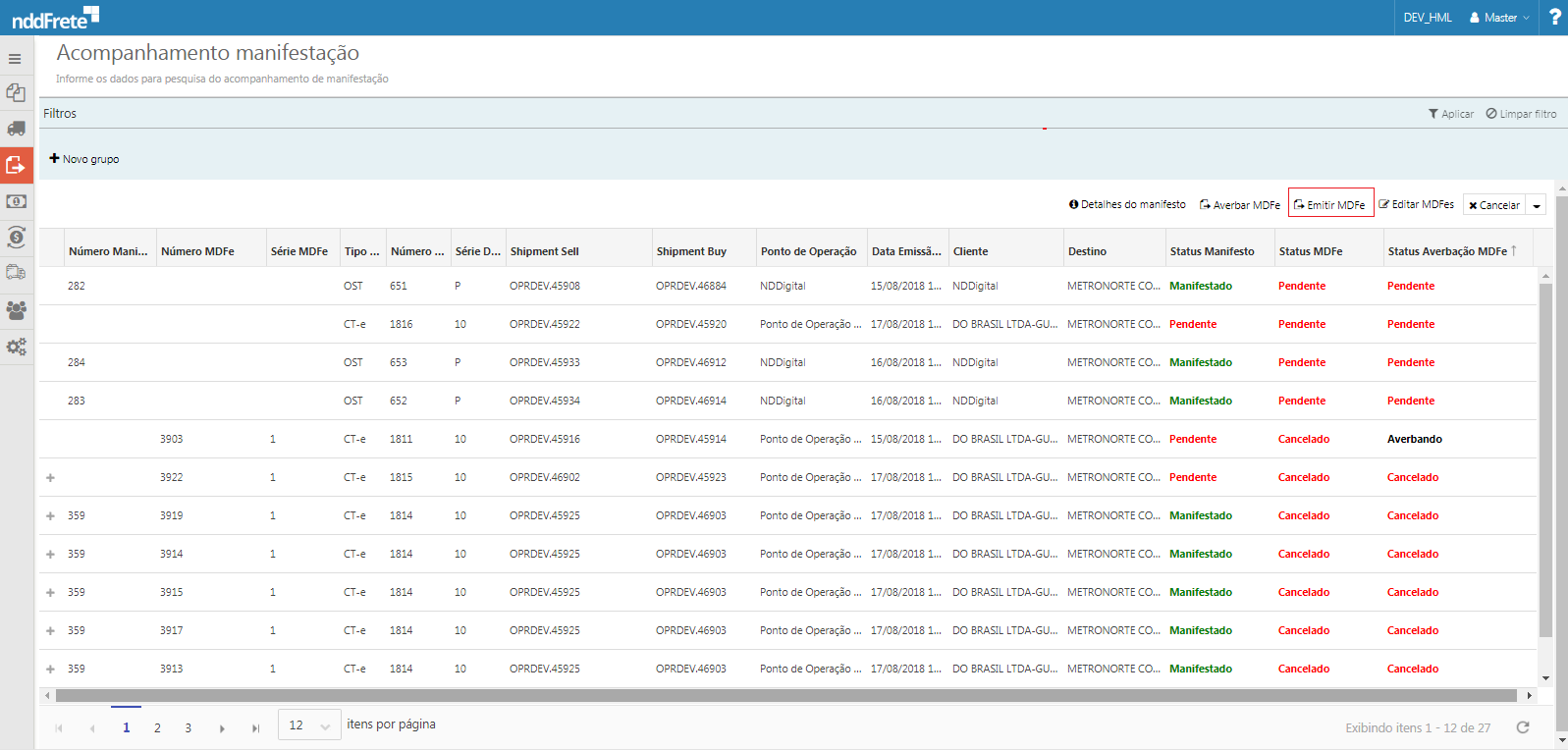This screenshot has height=751, width=1568.
Task: Refresh the grid with reload icon
Action: click(1523, 727)
